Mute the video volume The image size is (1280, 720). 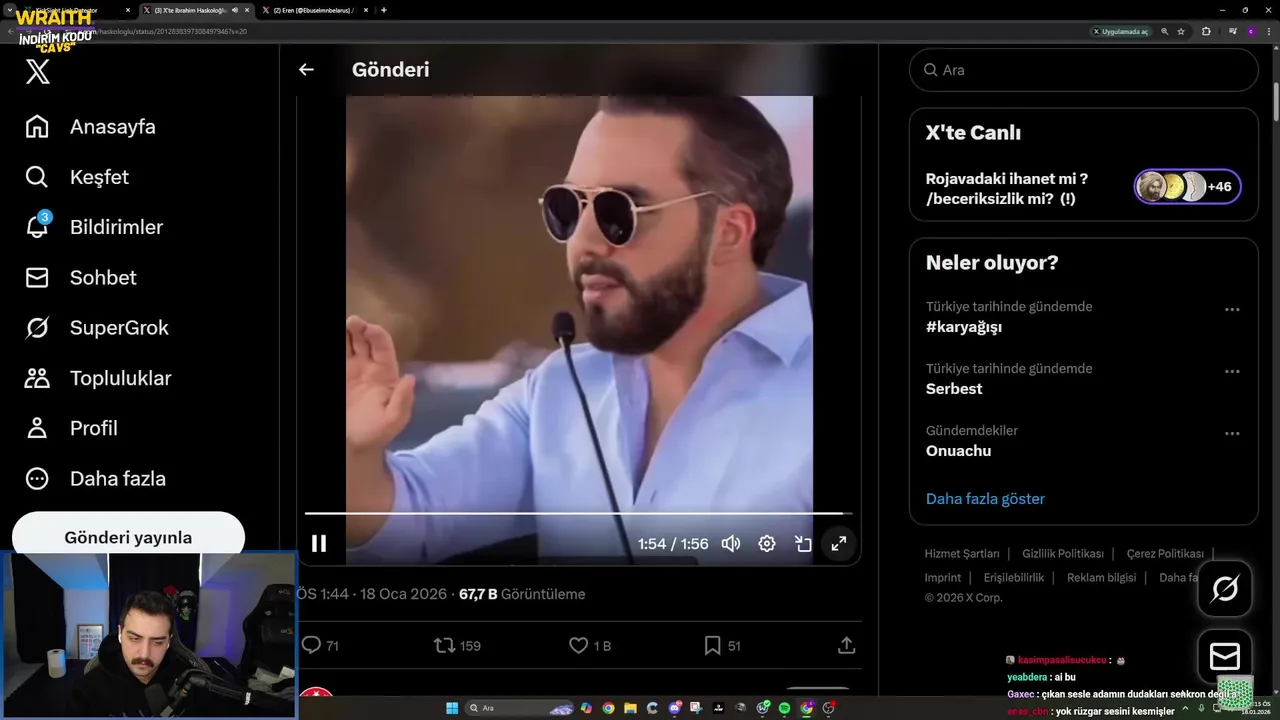tap(731, 543)
